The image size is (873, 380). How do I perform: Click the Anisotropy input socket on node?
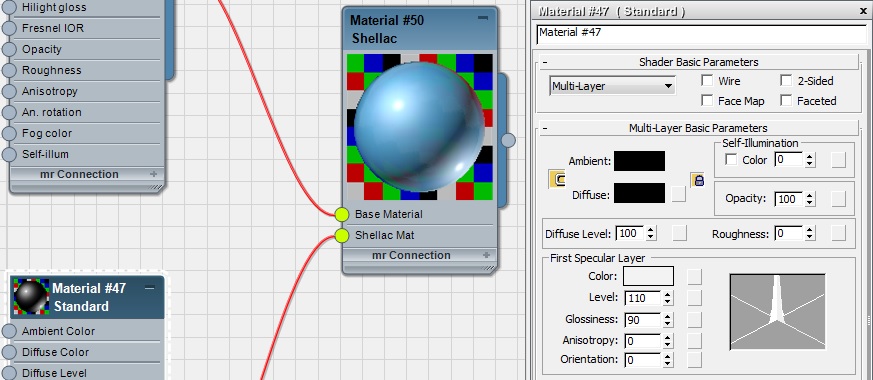pyautogui.click(x=9, y=91)
